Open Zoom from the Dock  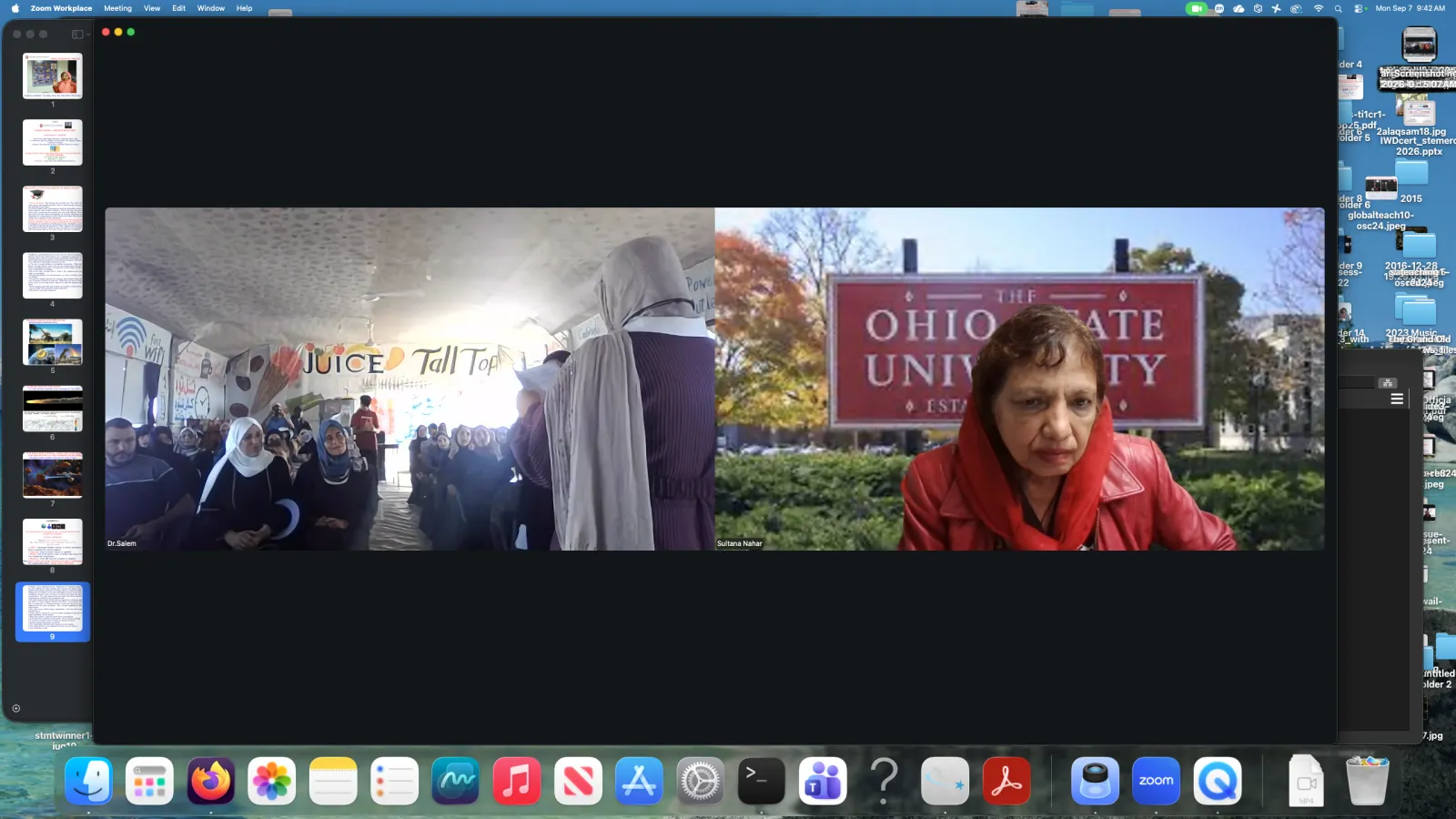click(1156, 781)
